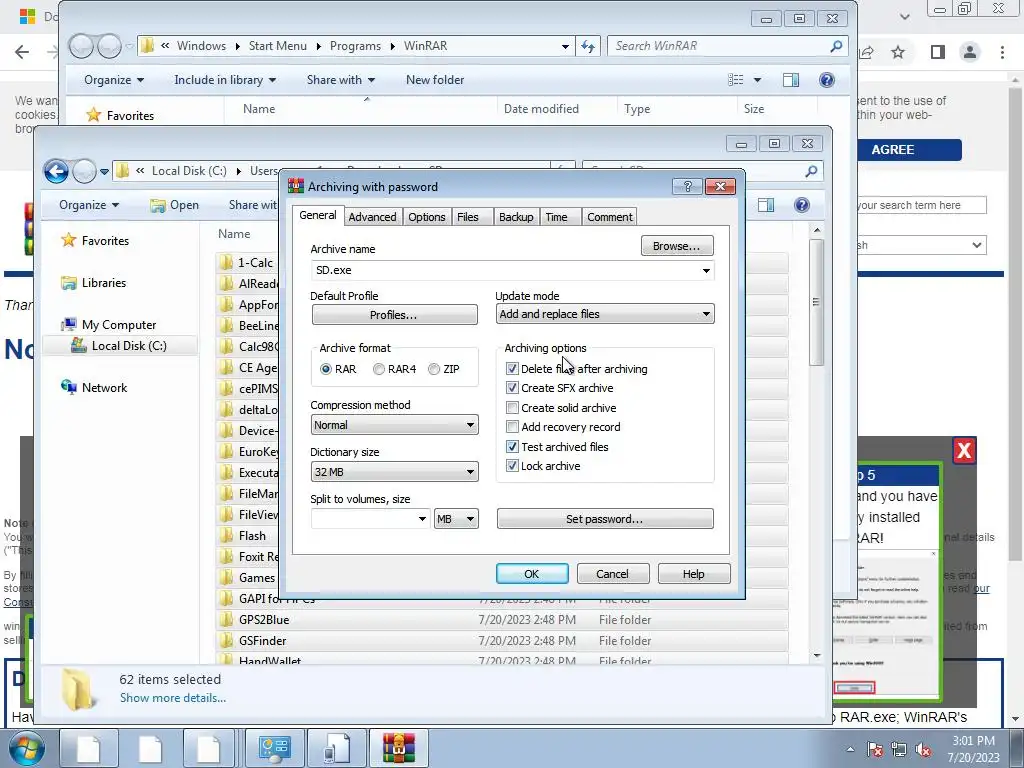Expand Include in library dropdown
Viewport: 1024px width, 768px height.
point(225,80)
